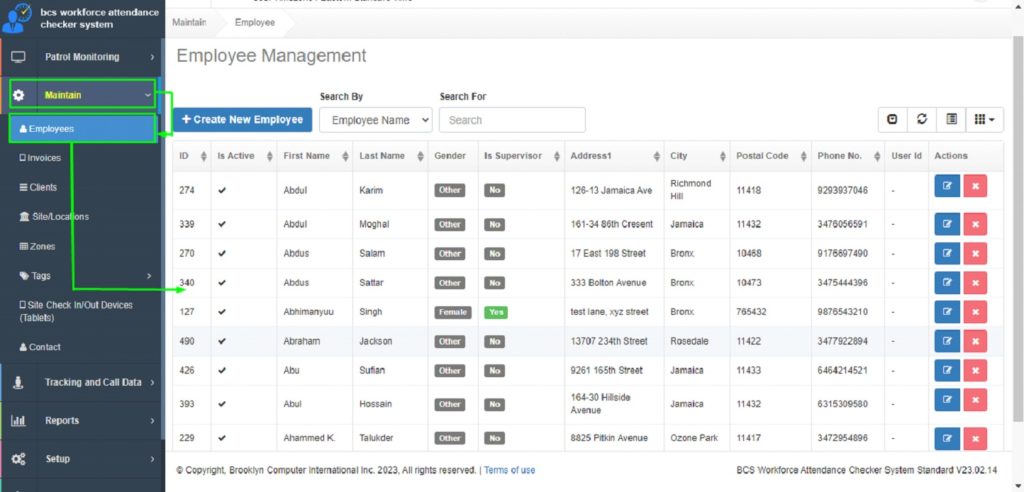Click the Setup gears icon
Image resolution: width=1024 pixels, height=492 pixels.
[18, 459]
